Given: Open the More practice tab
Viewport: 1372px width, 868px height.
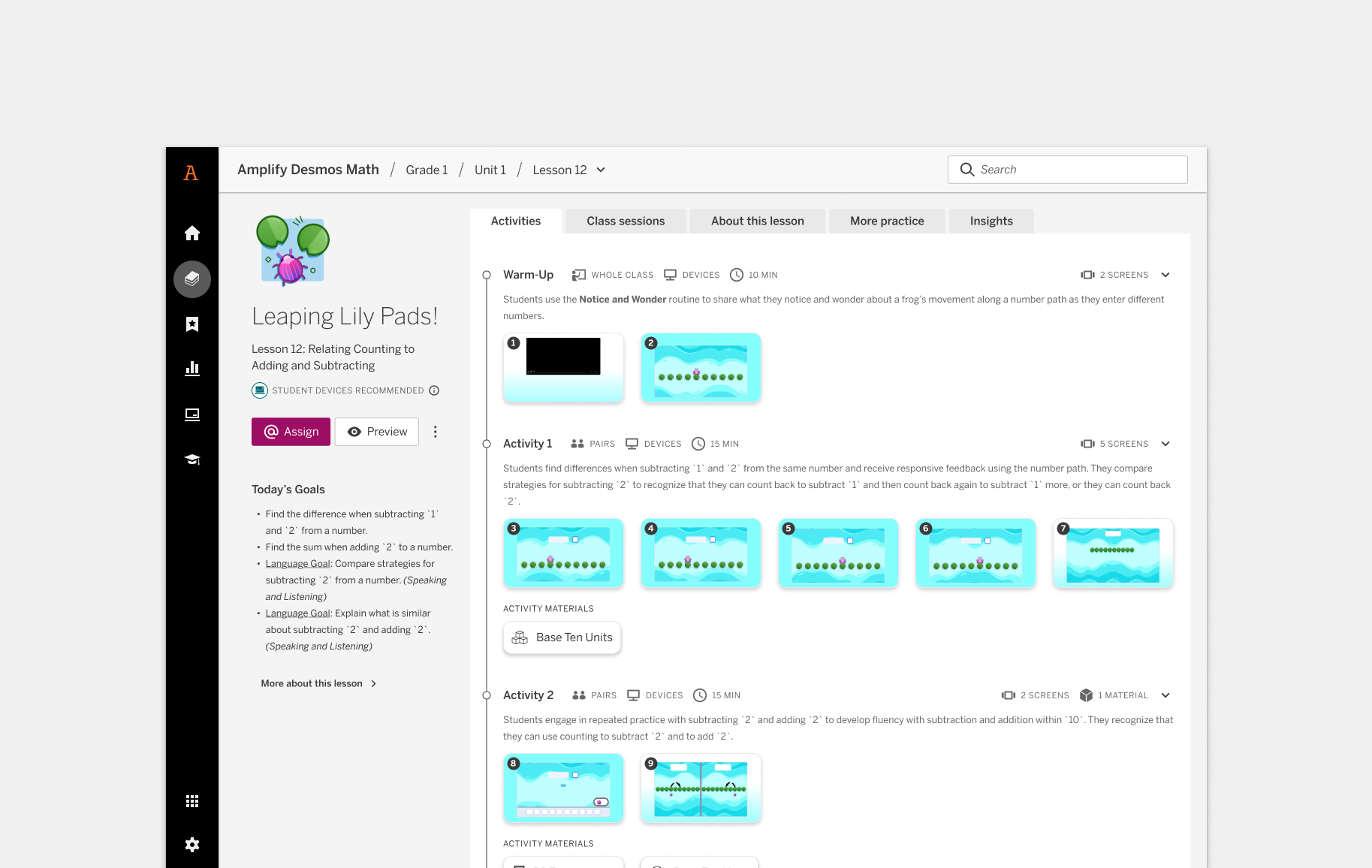Looking at the screenshot, I should 887,221.
